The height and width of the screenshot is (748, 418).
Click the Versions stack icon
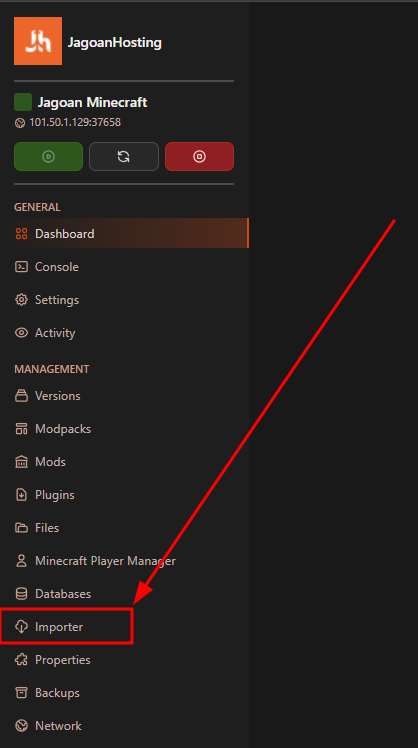[21, 396]
